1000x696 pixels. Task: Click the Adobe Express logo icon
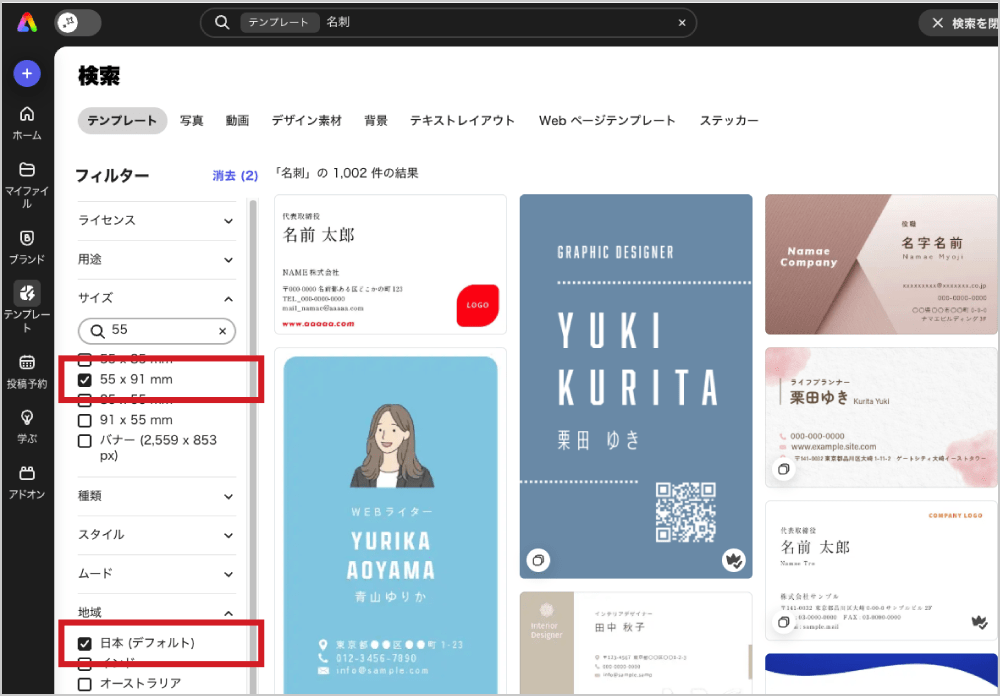point(27,22)
